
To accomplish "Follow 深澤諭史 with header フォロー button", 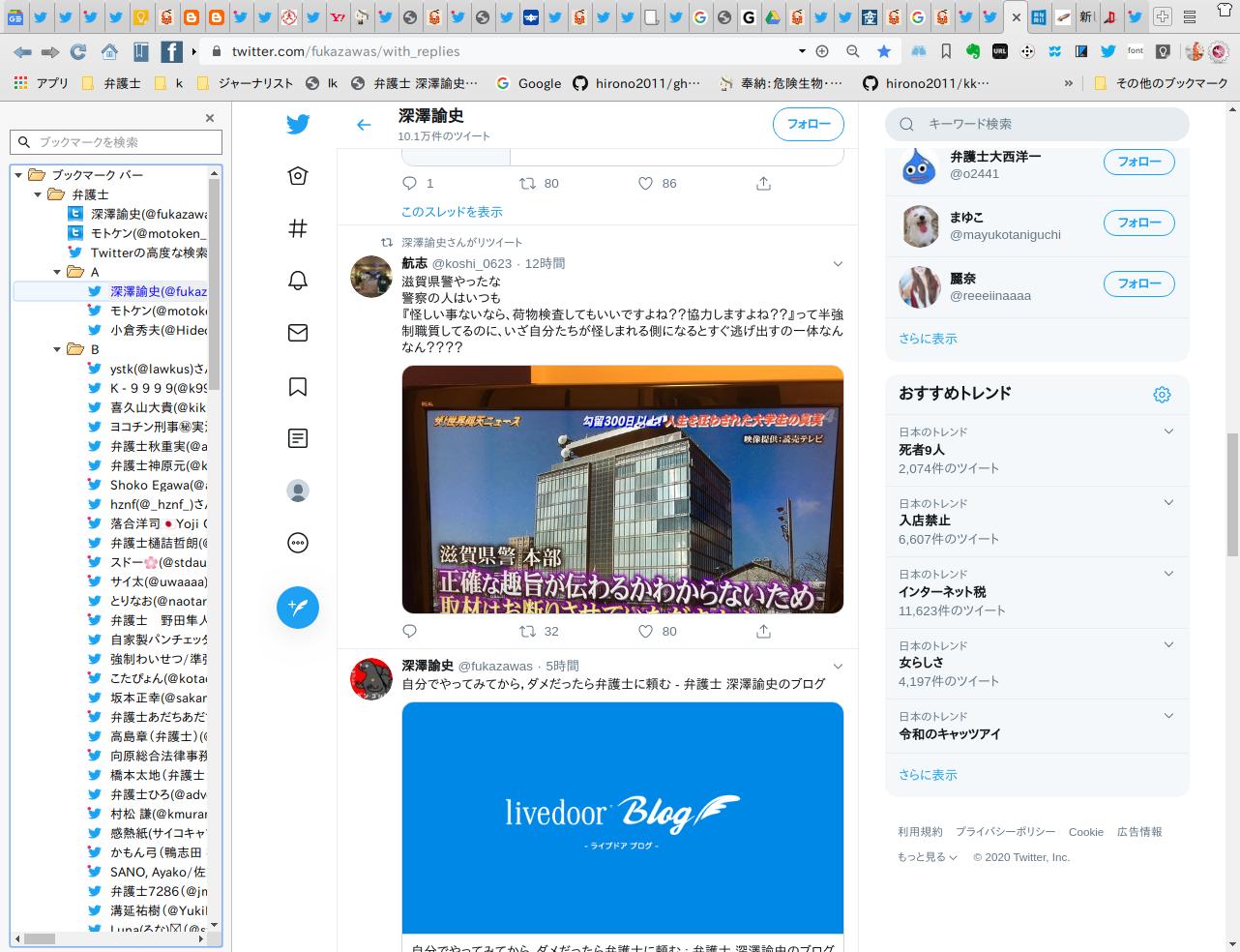I will 809,124.
